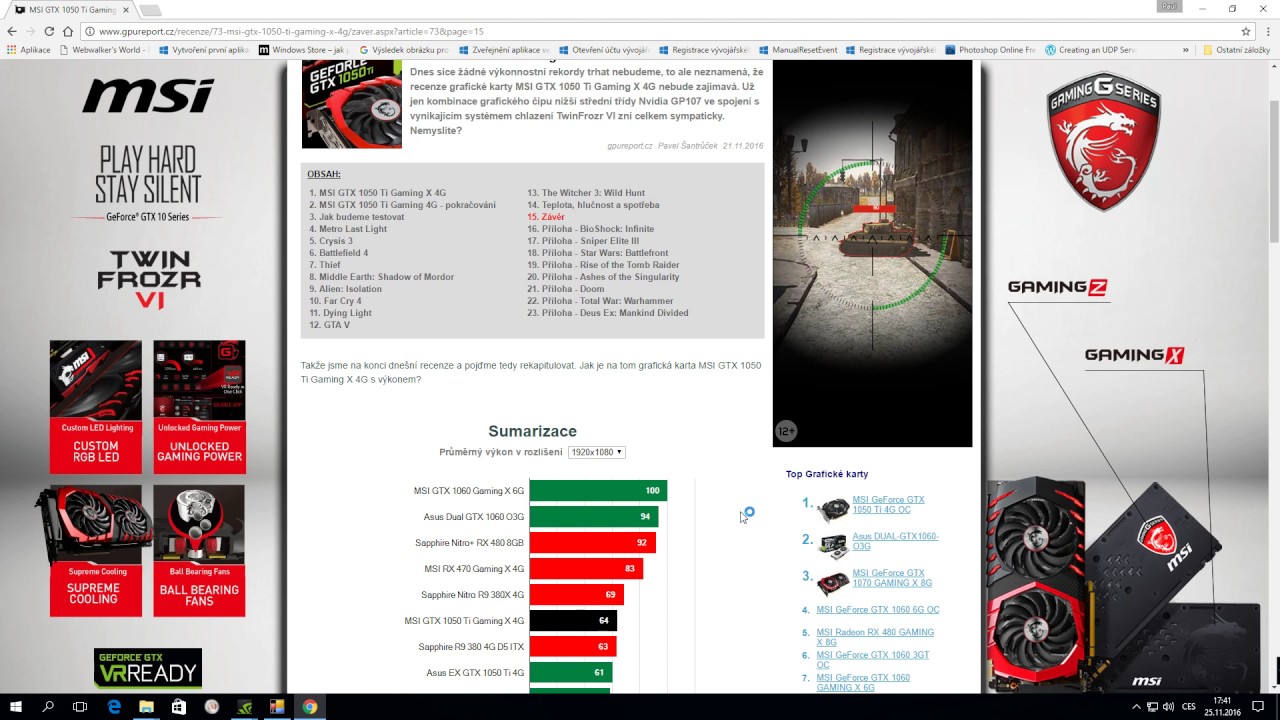1280x720 pixels.
Task: Click the MSI GTX 1060 Gaming X 6G chart bar
Action: [598, 491]
